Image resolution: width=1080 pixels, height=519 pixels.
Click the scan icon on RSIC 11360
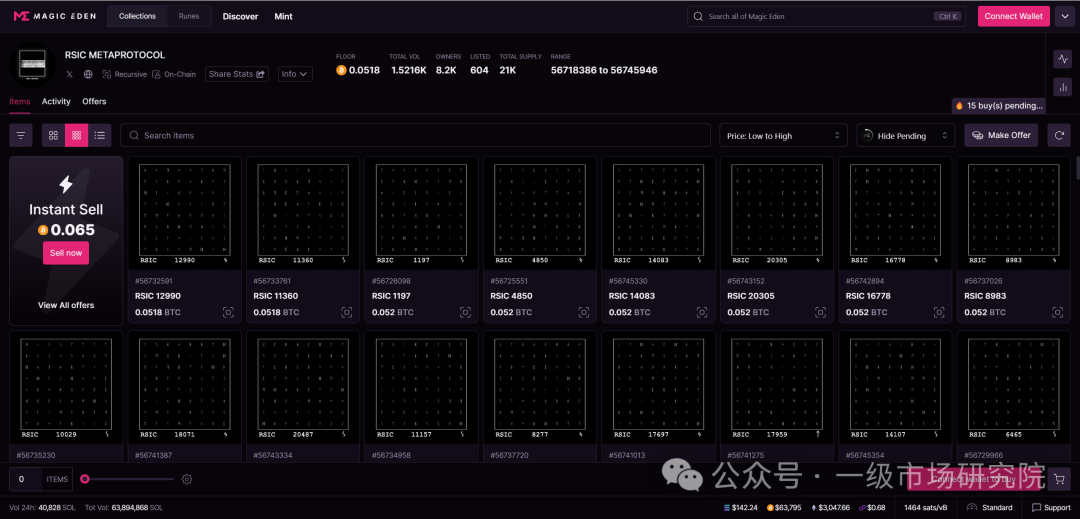coord(347,313)
